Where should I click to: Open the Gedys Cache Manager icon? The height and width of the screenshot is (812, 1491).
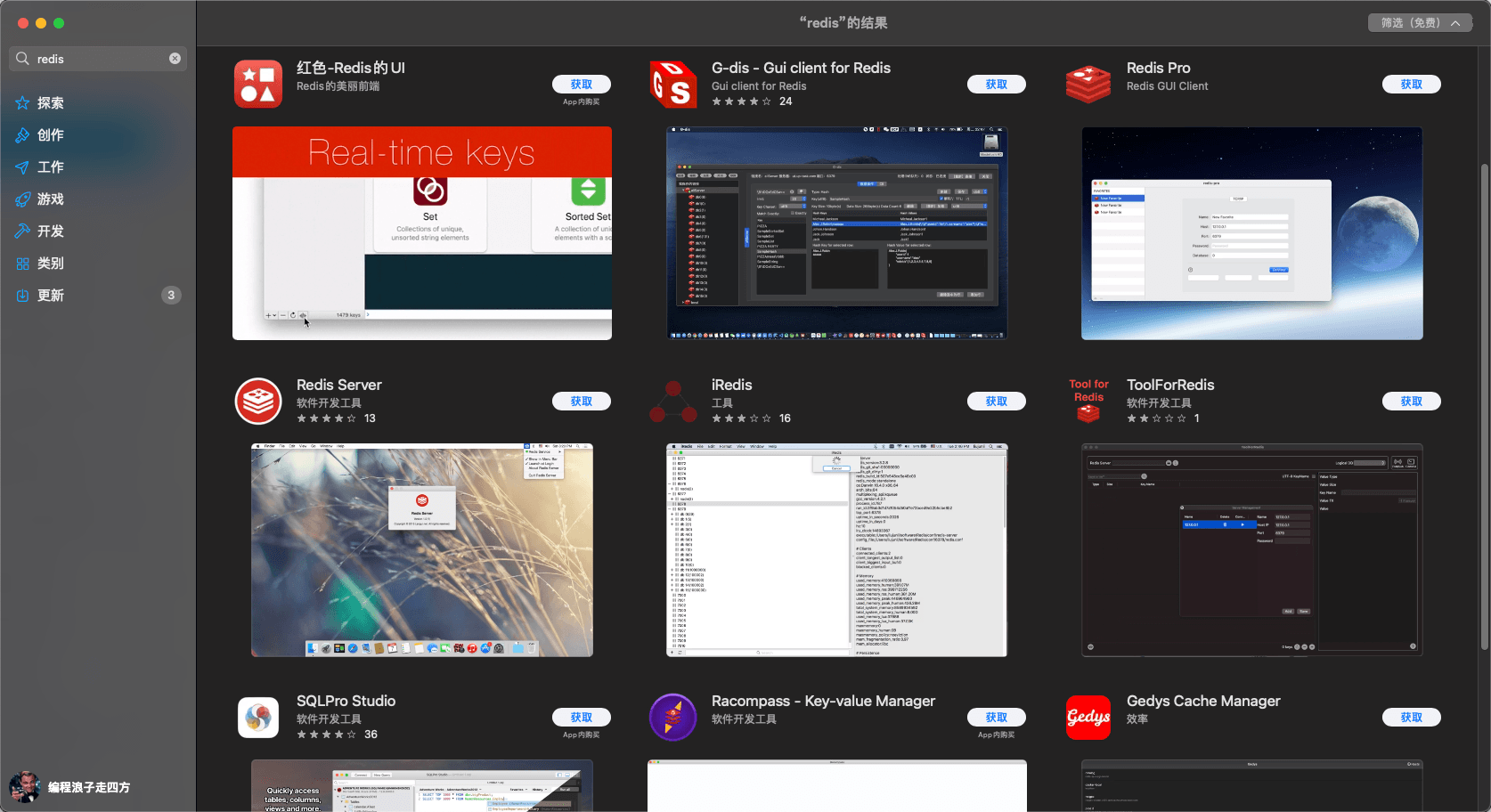tap(1088, 718)
